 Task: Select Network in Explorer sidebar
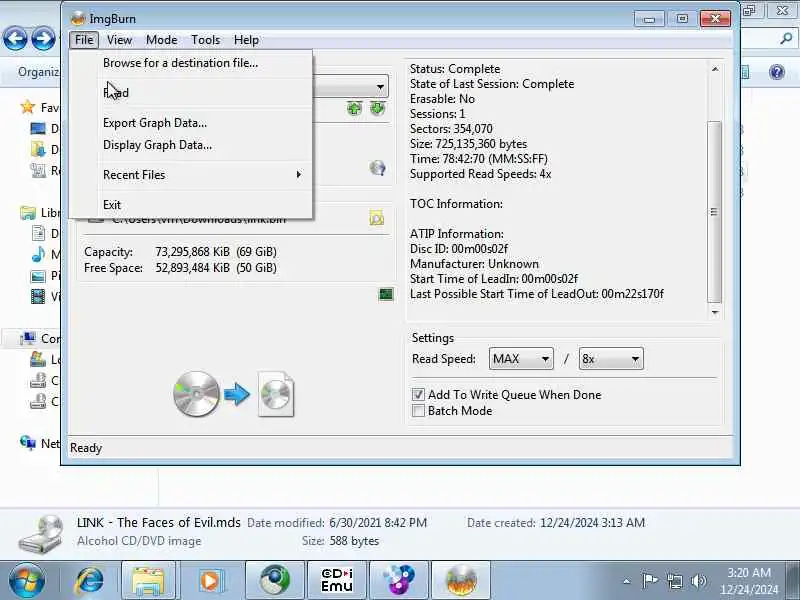coord(40,443)
